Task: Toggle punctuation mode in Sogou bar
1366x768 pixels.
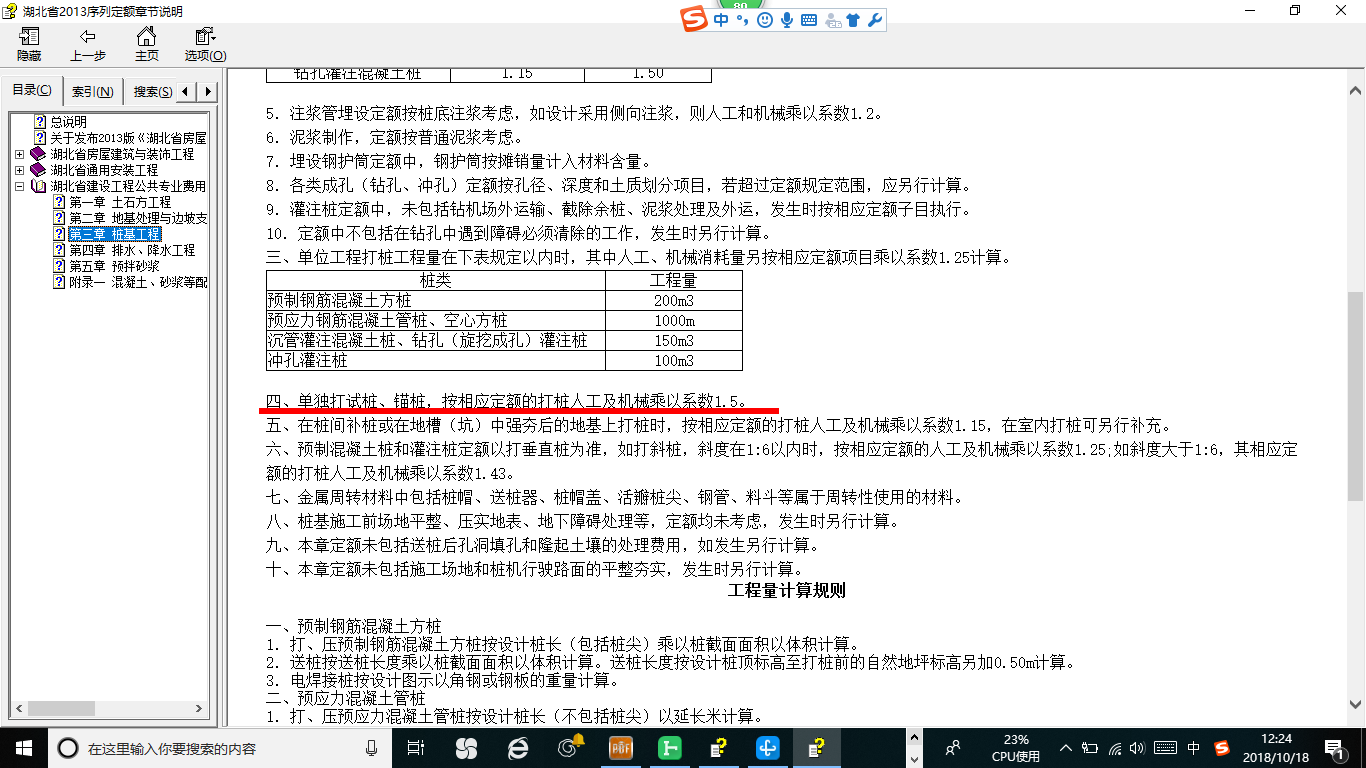Action: (x=743, y=20)
